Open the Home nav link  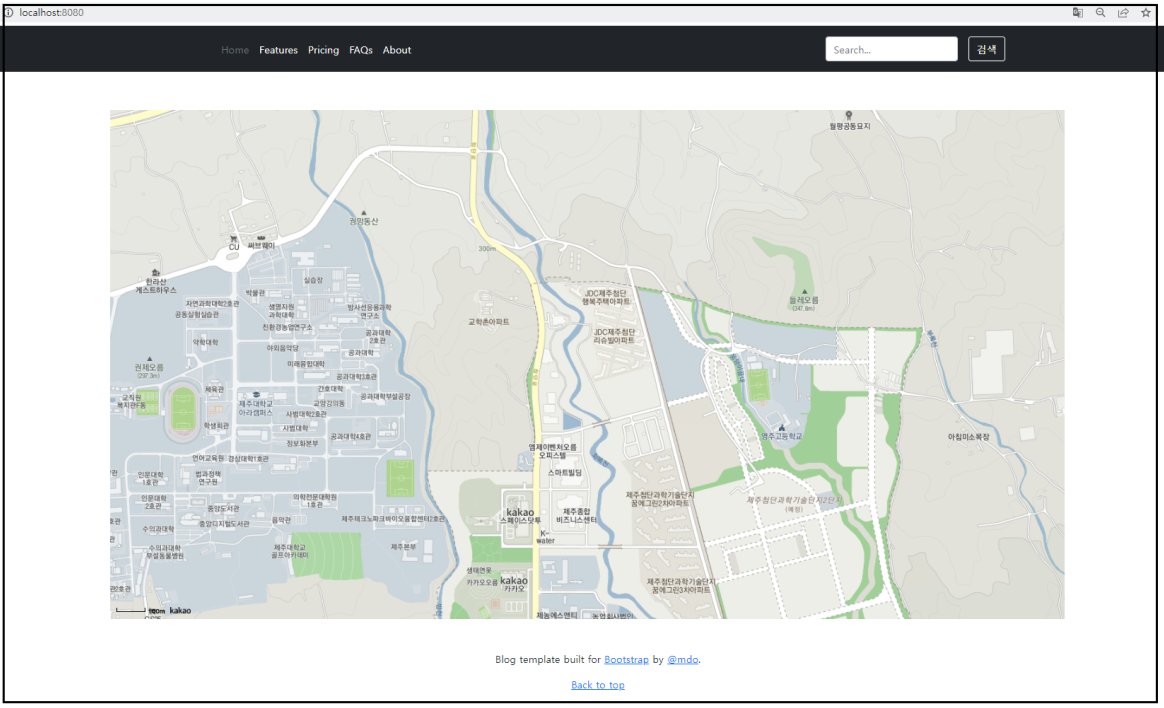(x=235, y=50)
